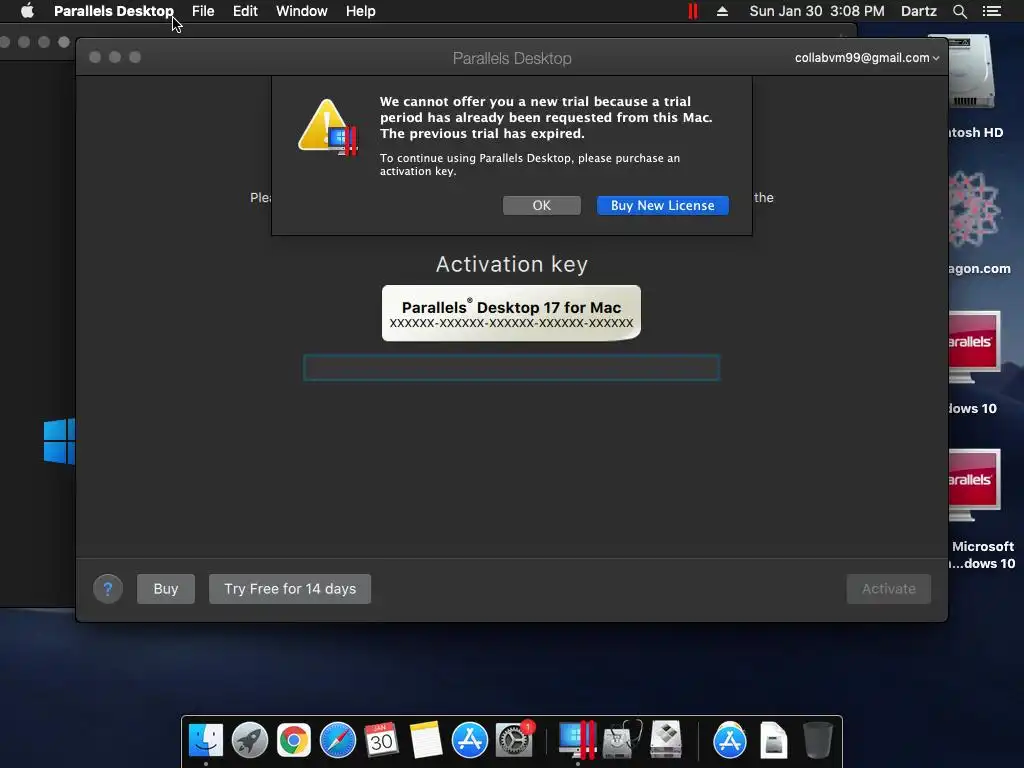Screen dimensions: 1024x768
Task: Click Parallels red bars menu bar icon
Action: [x=693, y=11]
